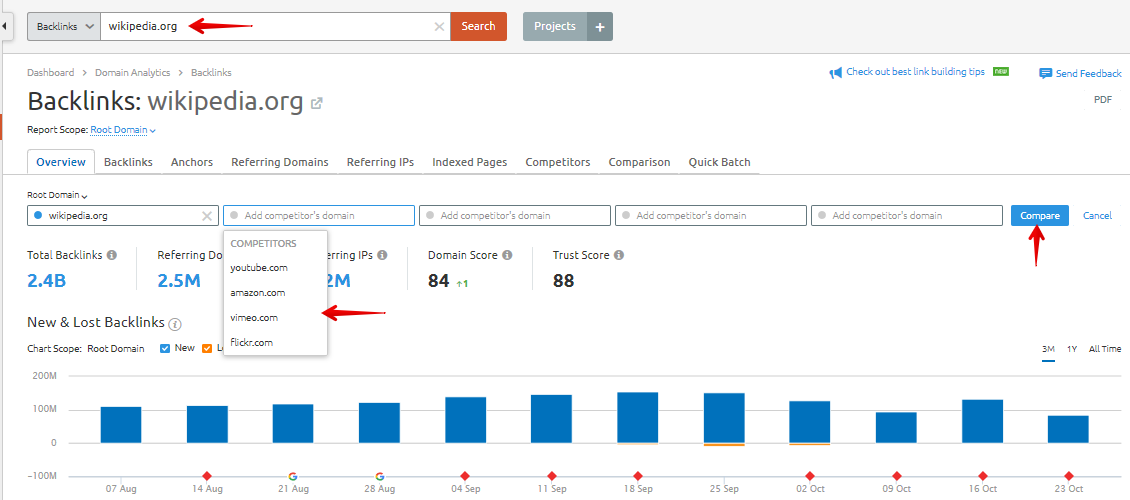Open the Referring IPs tab
This screenshot has height=500, width=1130.
(381, 162)
